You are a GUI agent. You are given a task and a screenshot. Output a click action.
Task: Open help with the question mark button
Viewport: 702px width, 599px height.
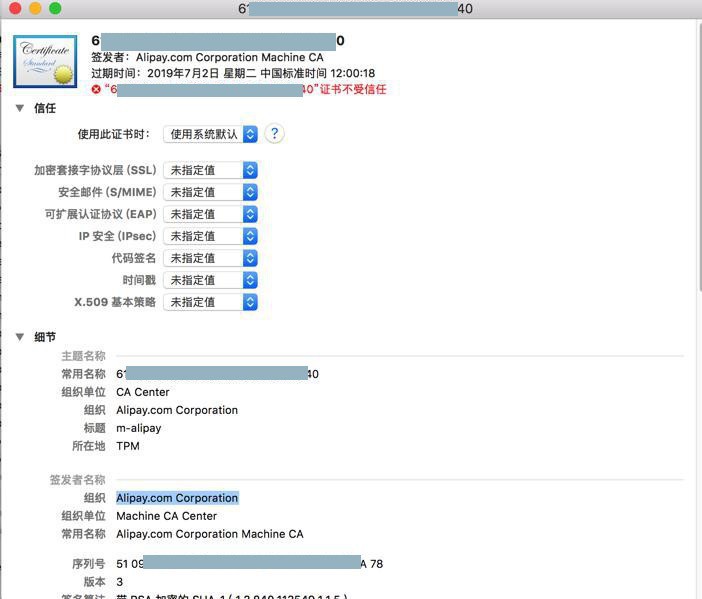coord(274,133)
